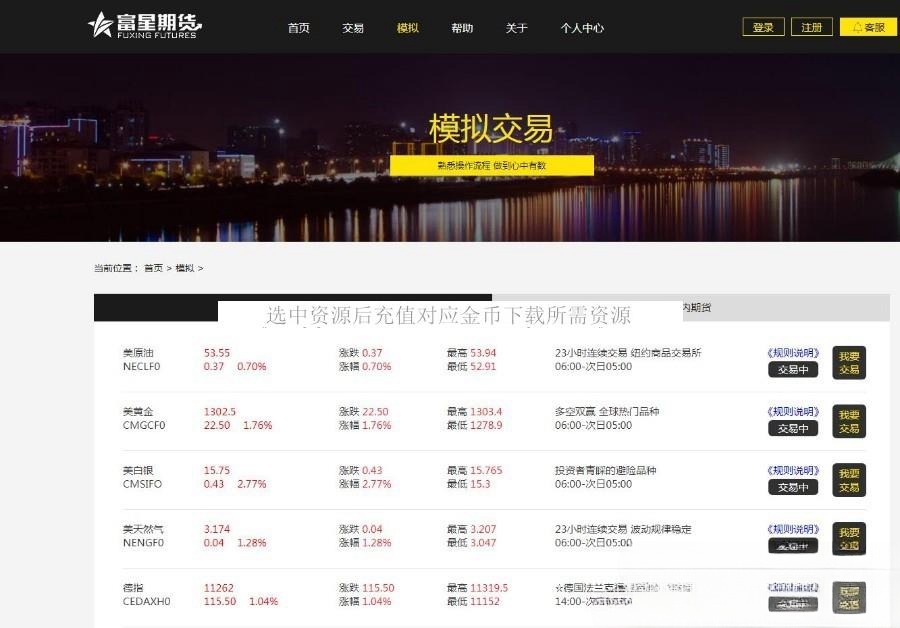Open the 客服 customer service bell button

tap(866, 27)
